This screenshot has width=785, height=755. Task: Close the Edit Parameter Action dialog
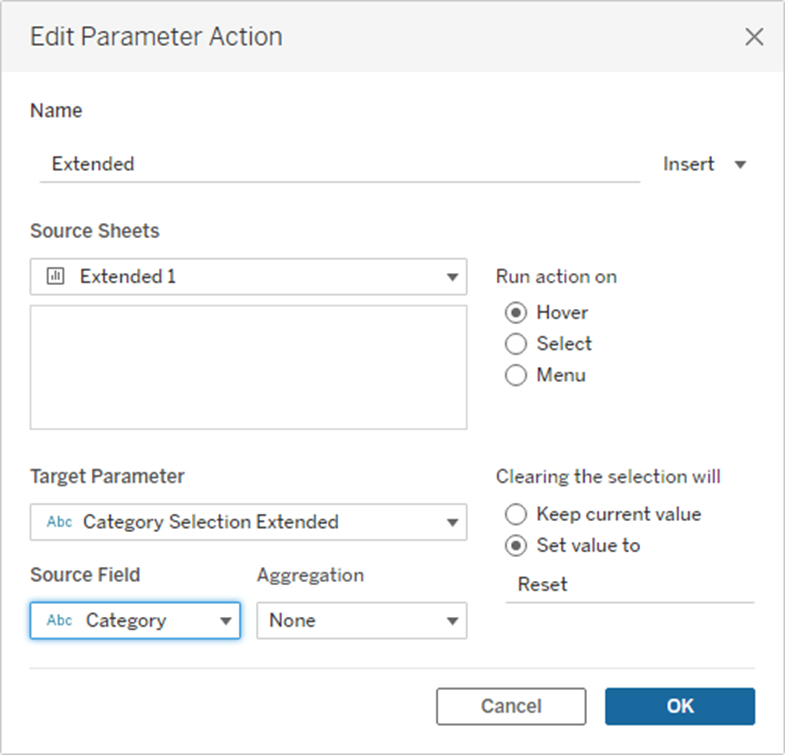[x=754, y=38]
